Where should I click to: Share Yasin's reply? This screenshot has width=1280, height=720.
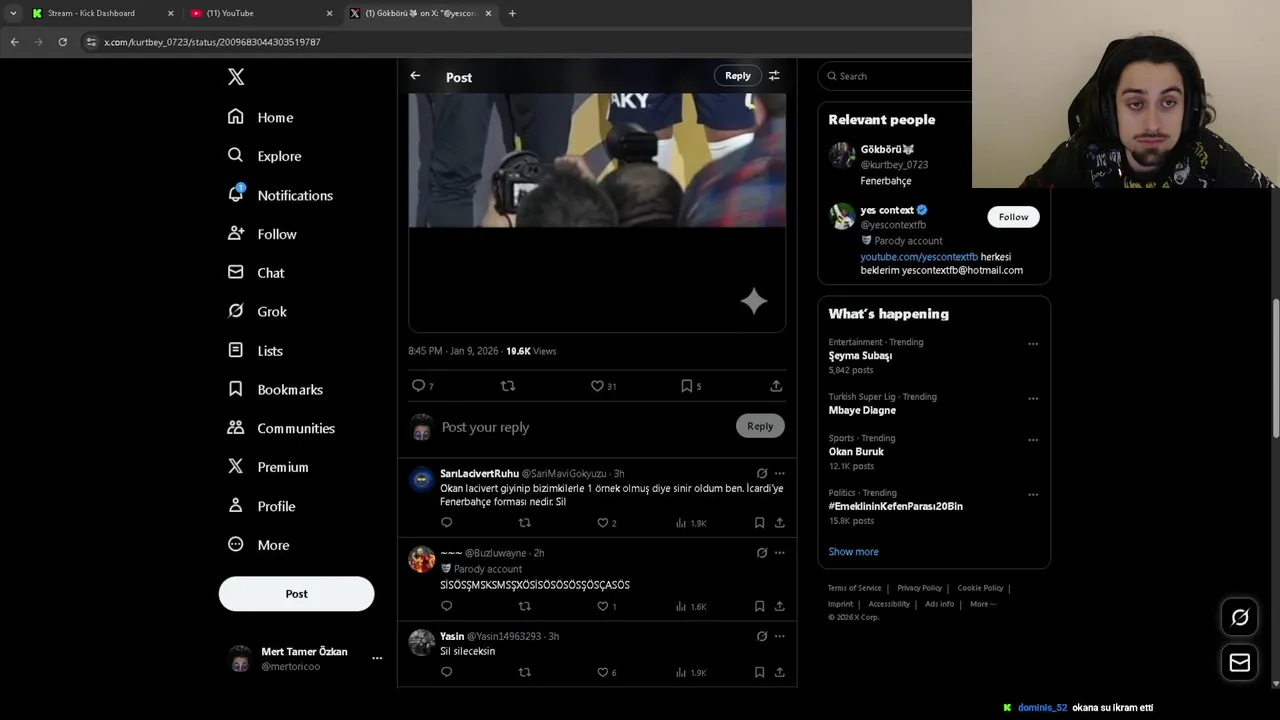click(780, 673)
